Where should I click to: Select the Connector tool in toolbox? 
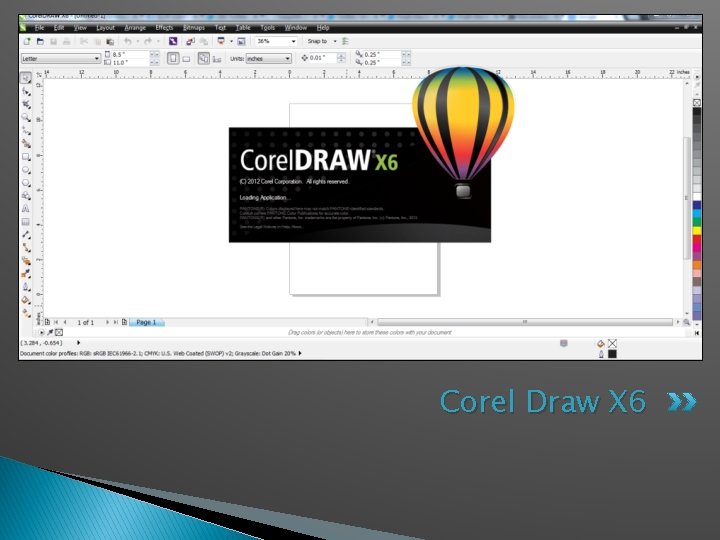[26, 248]
